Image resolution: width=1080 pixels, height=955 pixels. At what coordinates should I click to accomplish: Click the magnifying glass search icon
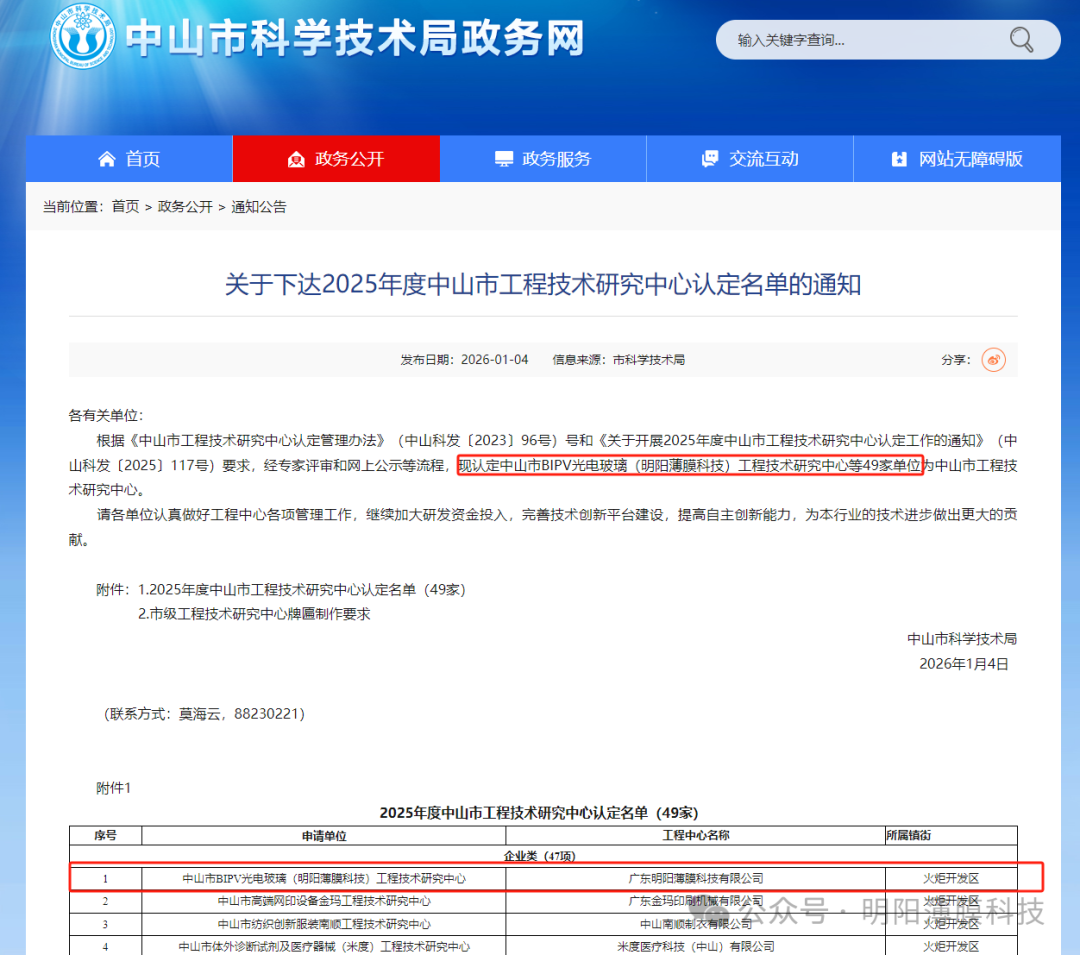point(1020,39)
